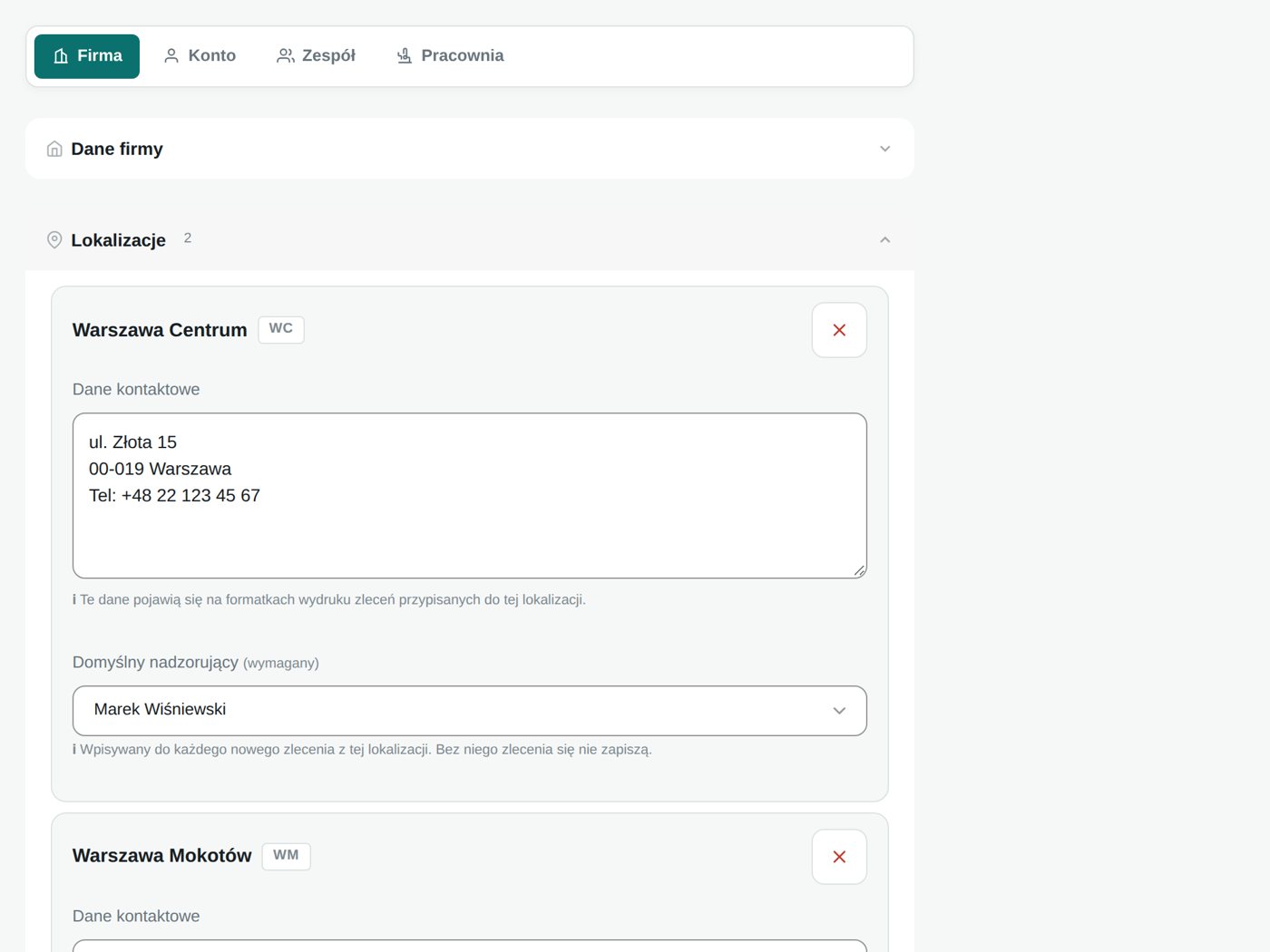Image resolution: width=1270 pixels, height=952 pixels.
Task: Click the building icon on Firma tab
Action: 61,56
